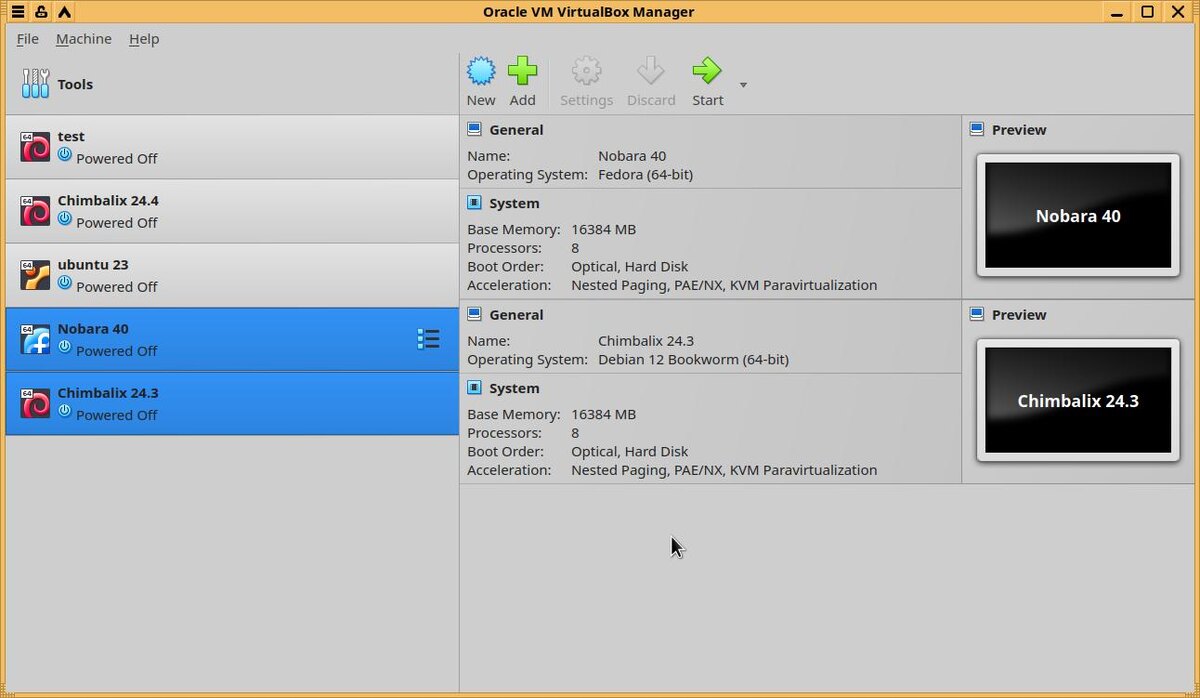Open the General header link for Nobara 40
The width and height of the screenshot is (1200, 698).
point(516,130)
